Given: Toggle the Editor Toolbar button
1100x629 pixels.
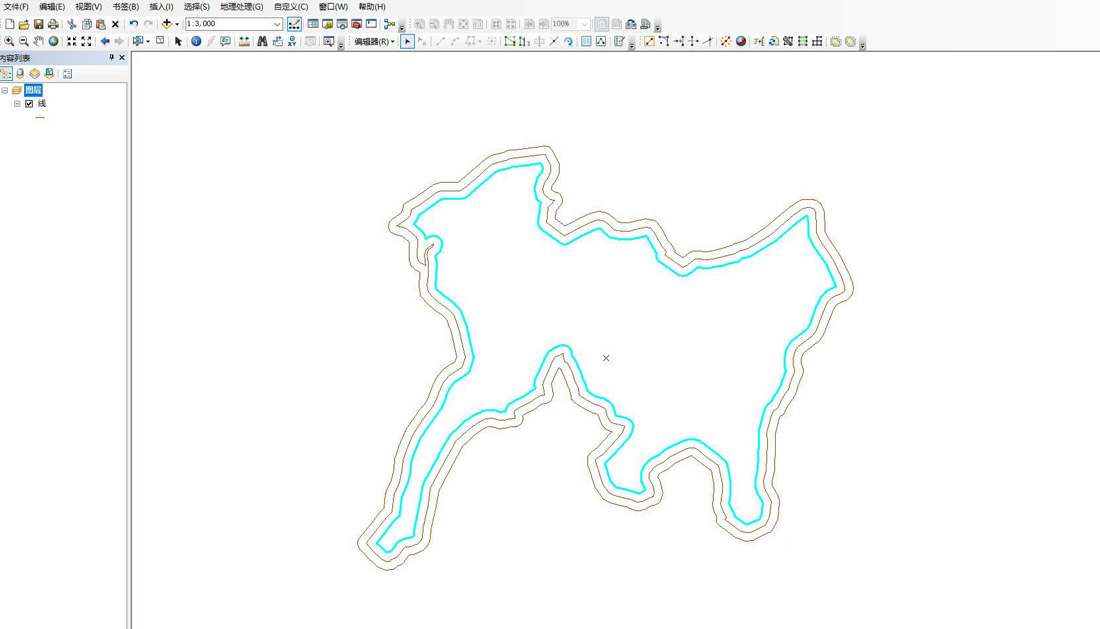Looking at the screenshot, I should tap(294, 24).
